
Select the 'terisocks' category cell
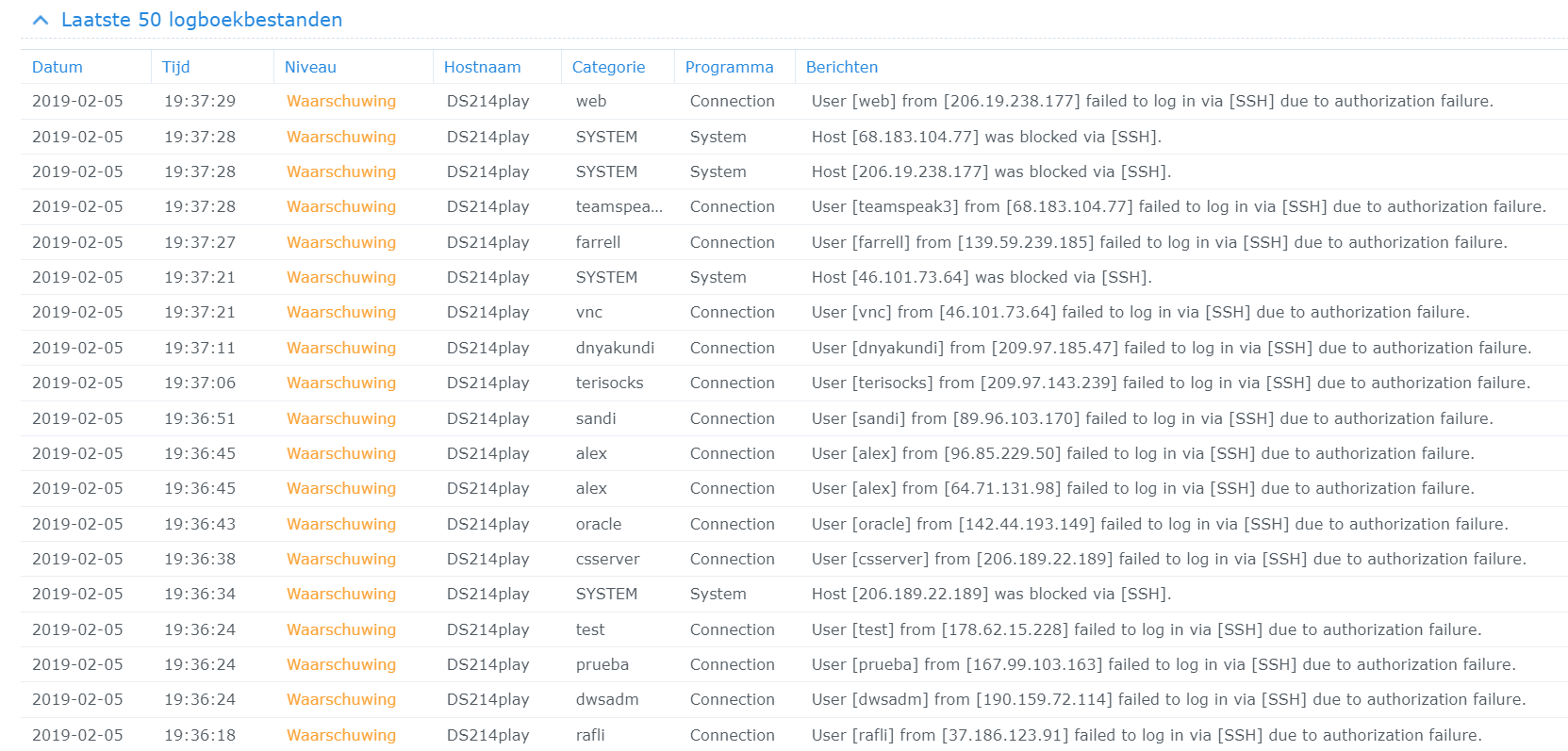(610, 383)
